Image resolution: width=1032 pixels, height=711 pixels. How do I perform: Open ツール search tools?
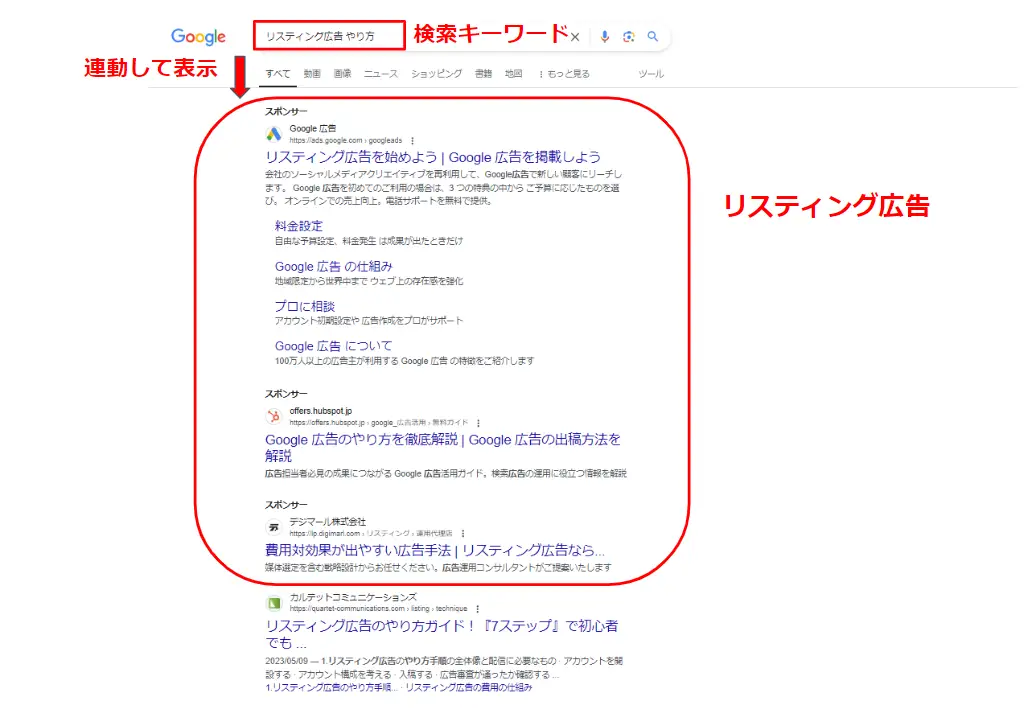pos(651,74)
